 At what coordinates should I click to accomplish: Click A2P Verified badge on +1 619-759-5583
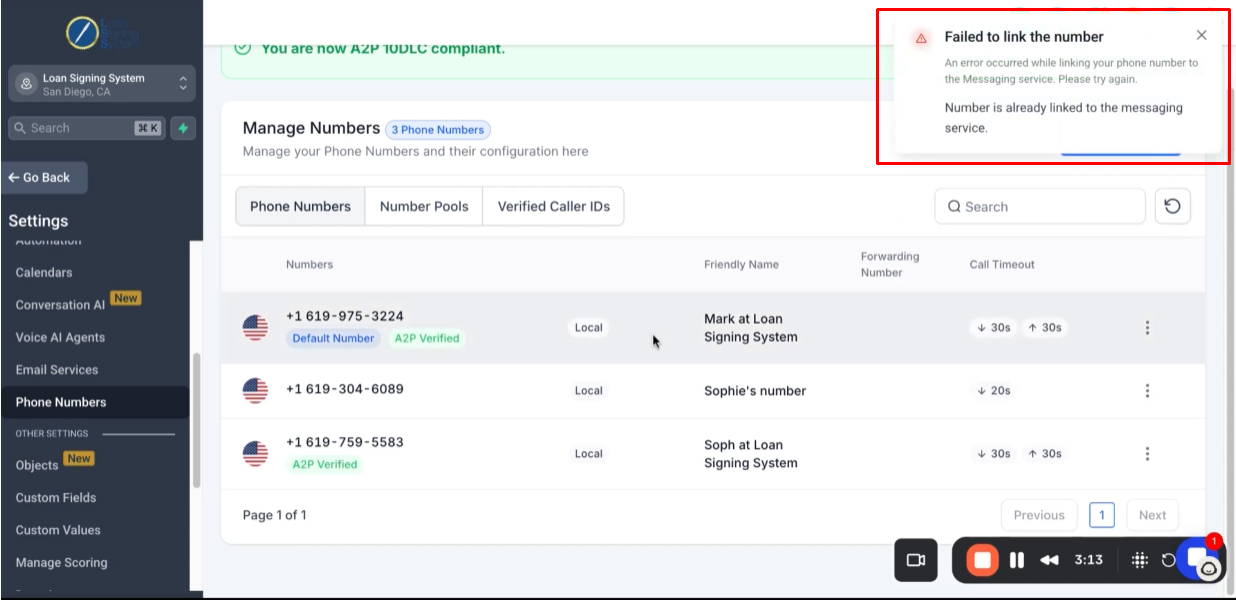pyautogui.click(x=324, y=464)
